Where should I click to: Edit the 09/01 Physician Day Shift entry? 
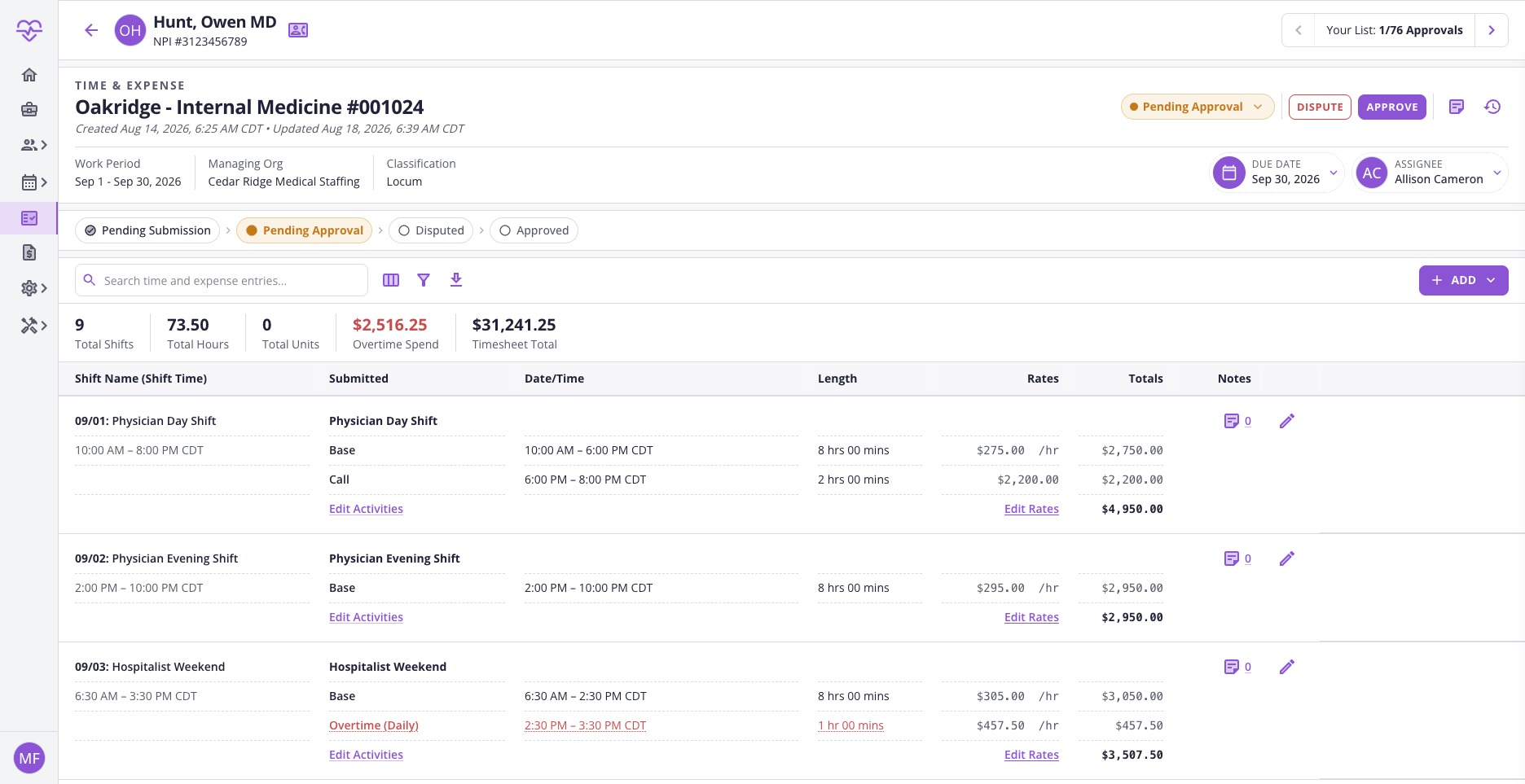pos(1287,421)
